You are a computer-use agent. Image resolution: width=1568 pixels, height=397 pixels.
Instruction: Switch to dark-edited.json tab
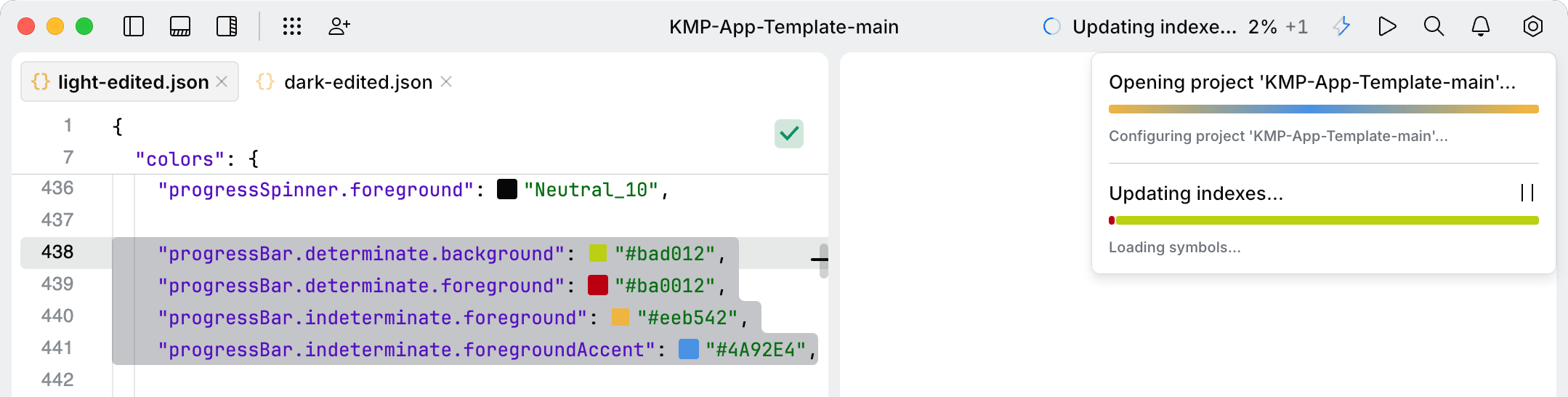pos(357,82)
